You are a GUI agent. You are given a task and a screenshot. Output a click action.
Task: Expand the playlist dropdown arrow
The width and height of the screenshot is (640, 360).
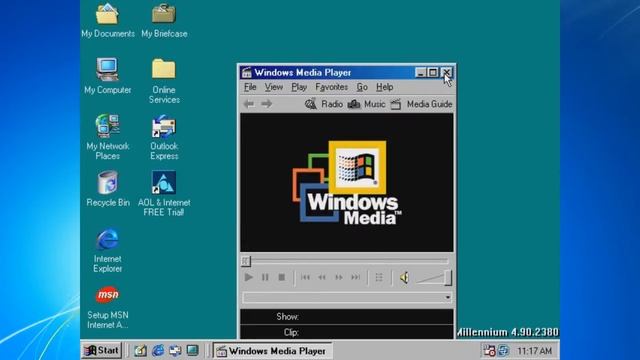point(448,297)
